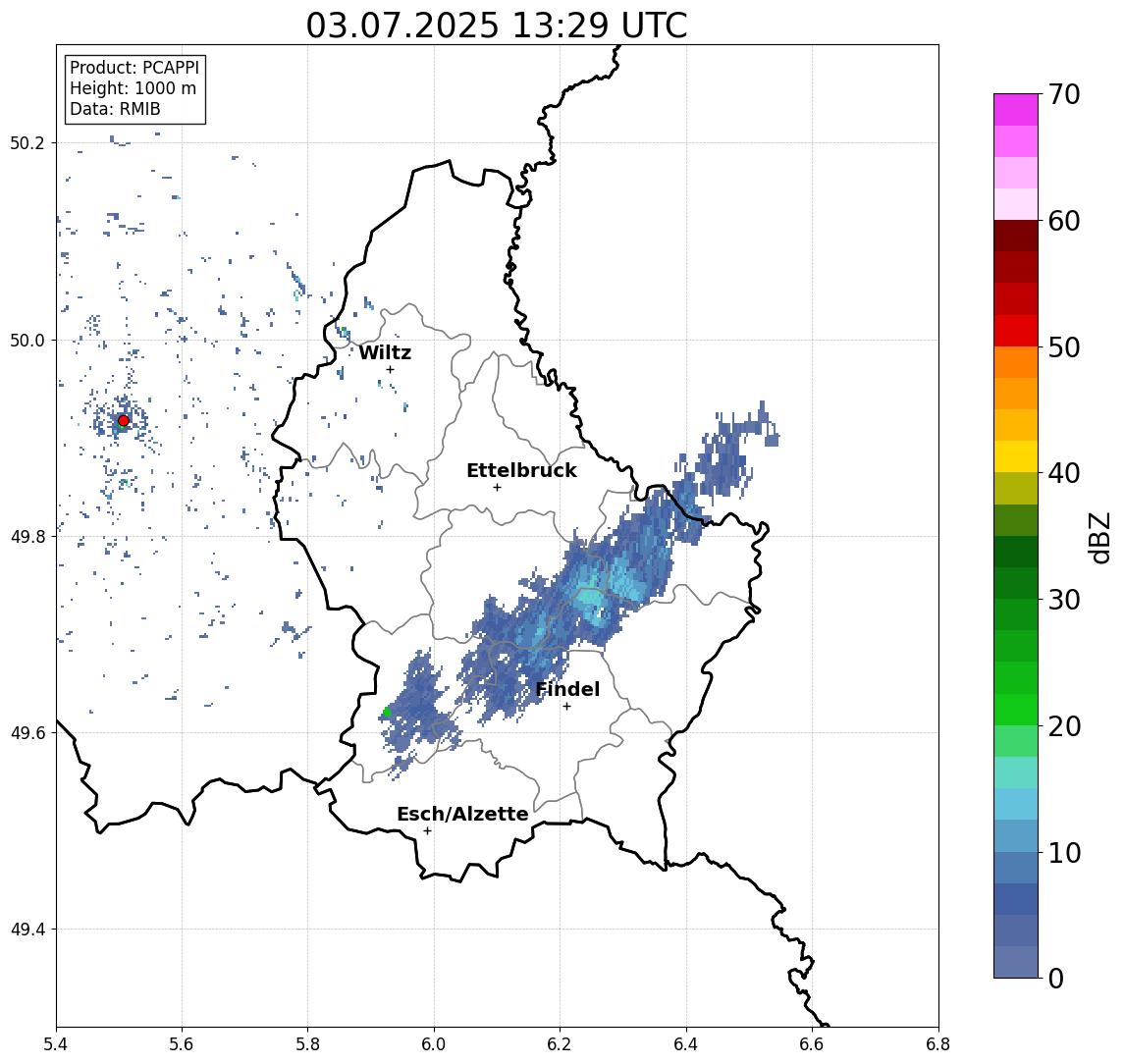Click the small rain cell west of Findel

421,710
